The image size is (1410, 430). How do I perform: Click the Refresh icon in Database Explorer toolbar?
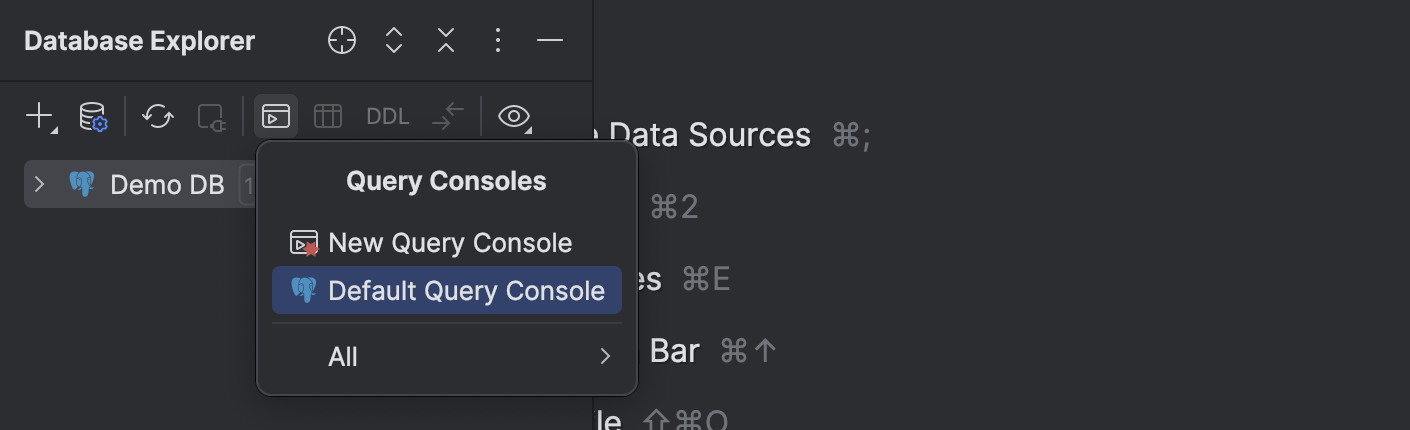[x=157, y=116]
